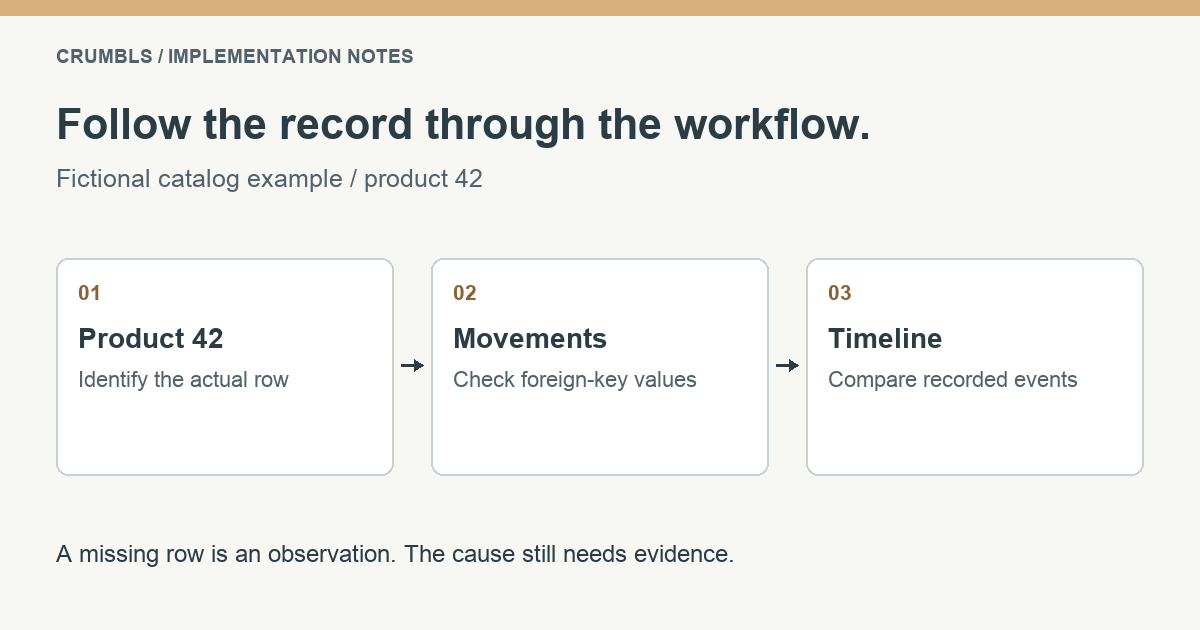Select the 'Movements' card title
The width and height of the screenshot is (1200, 630).
[530, 339]
